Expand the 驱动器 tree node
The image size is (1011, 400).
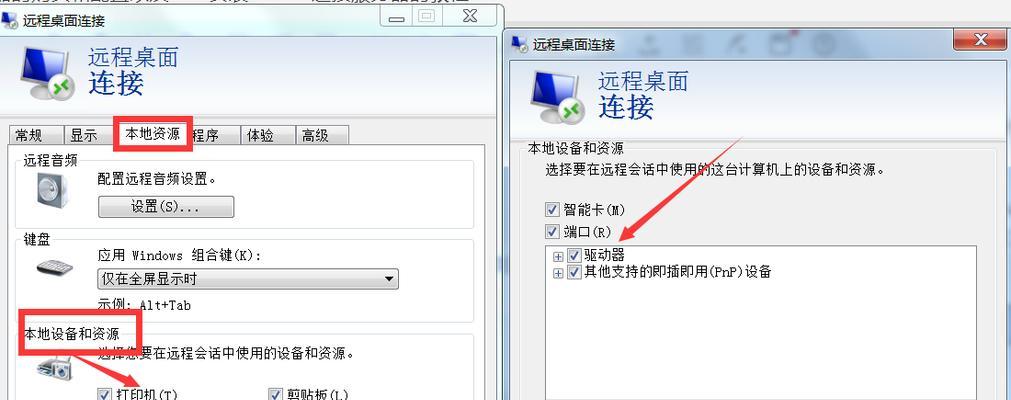point(558,256)
